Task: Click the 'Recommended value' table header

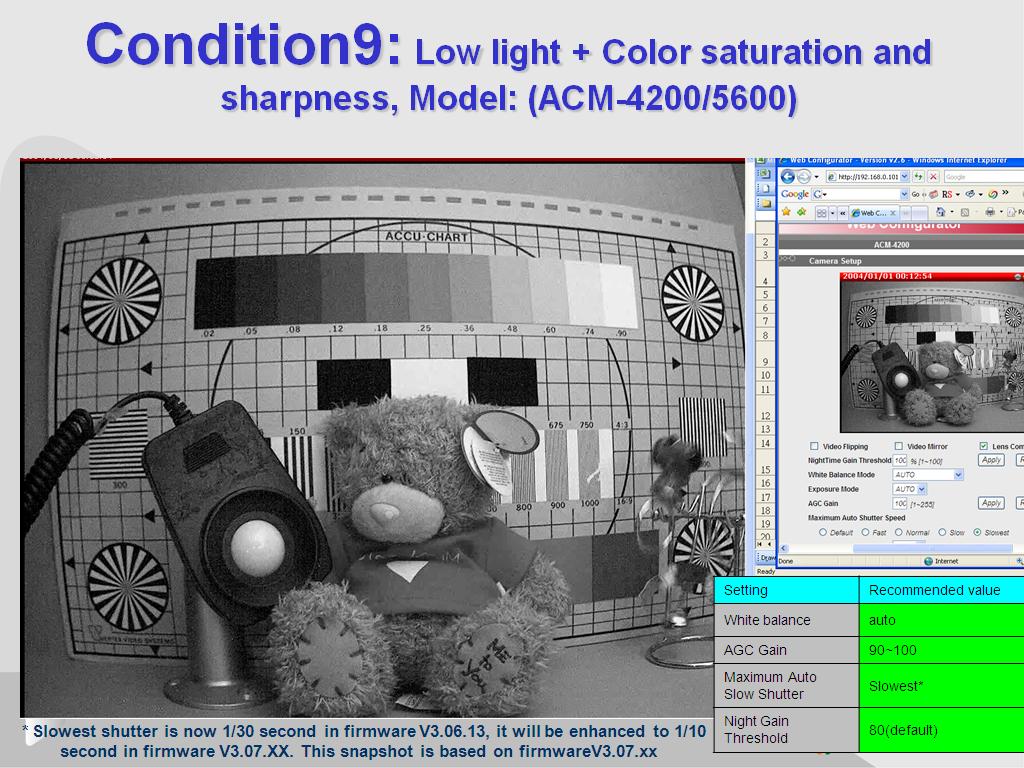Action: coord(941,590)
